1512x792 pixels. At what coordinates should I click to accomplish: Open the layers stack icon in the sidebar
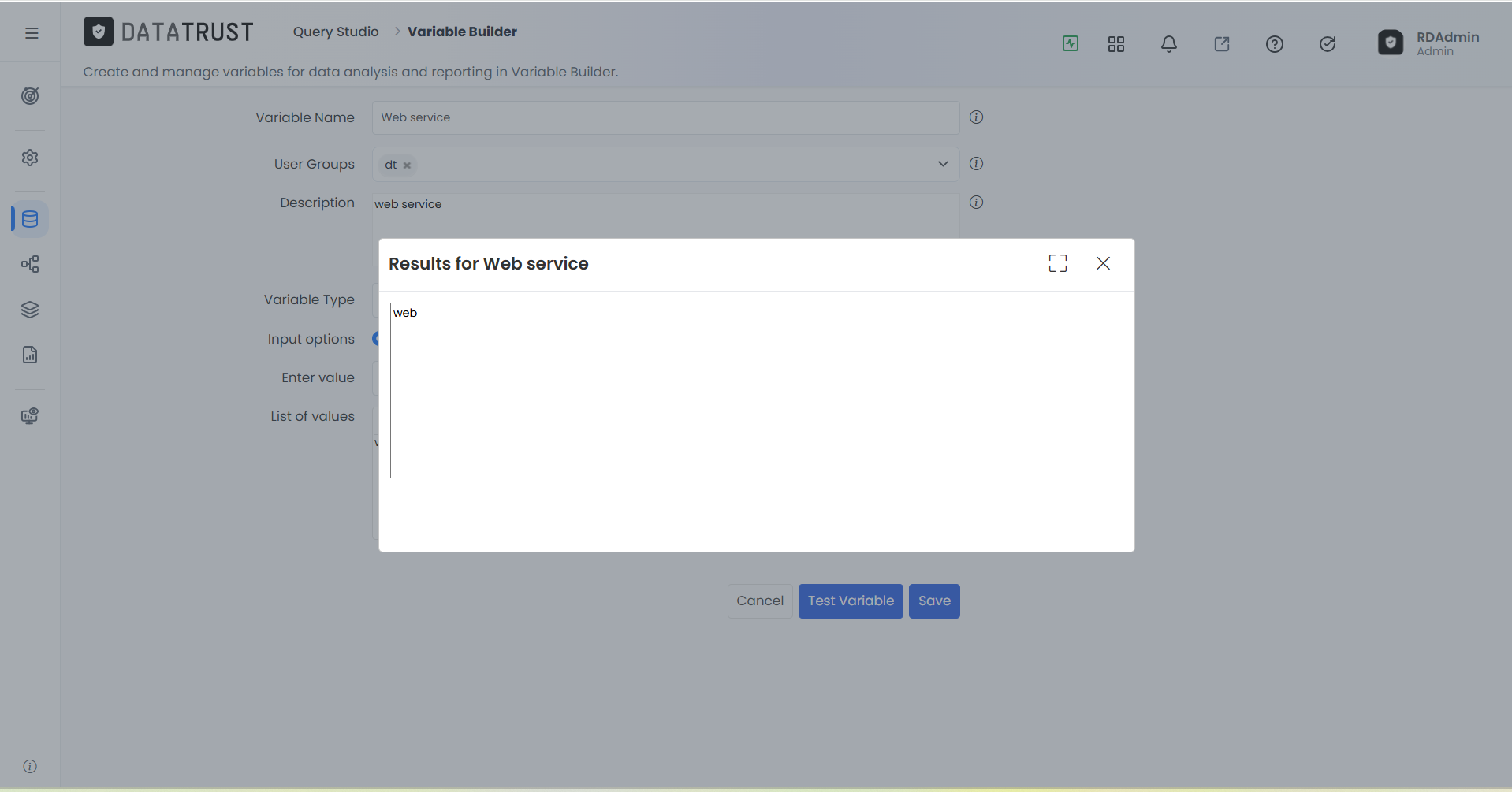pos(30,310)
